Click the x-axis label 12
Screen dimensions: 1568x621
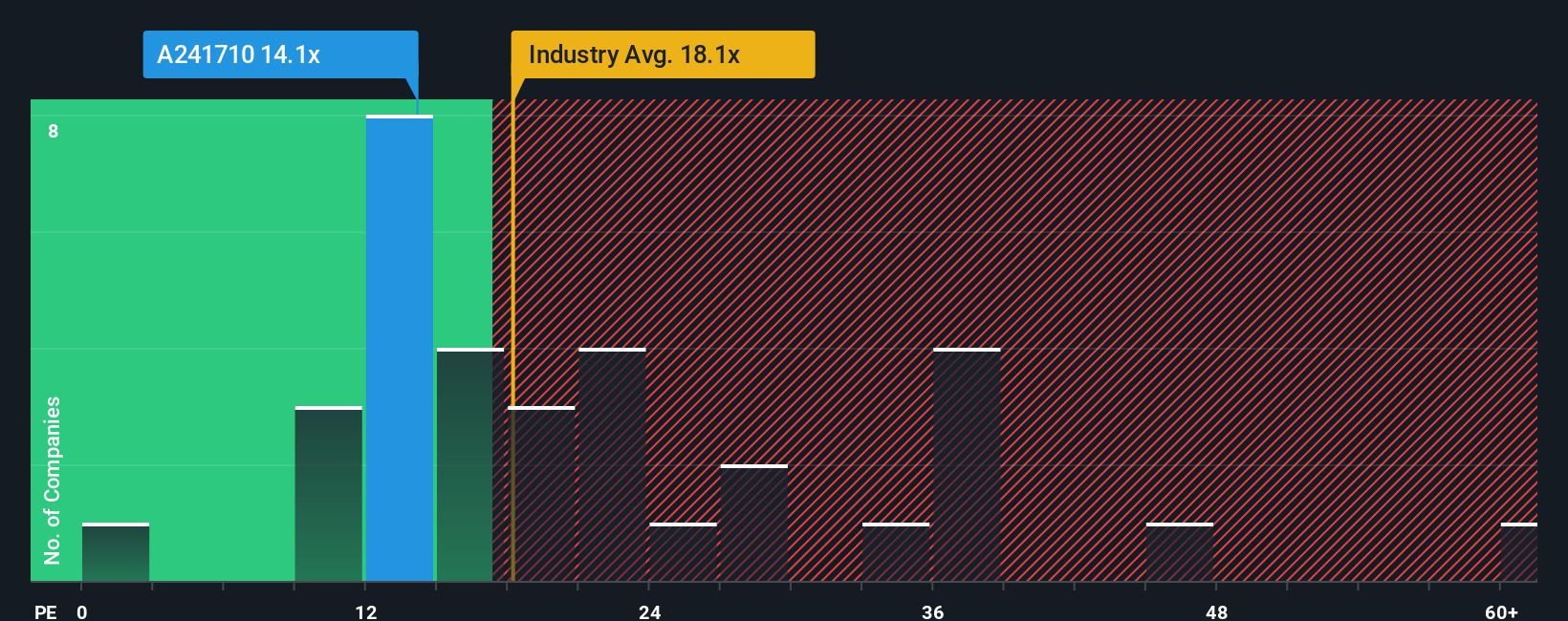coord(366,611)
